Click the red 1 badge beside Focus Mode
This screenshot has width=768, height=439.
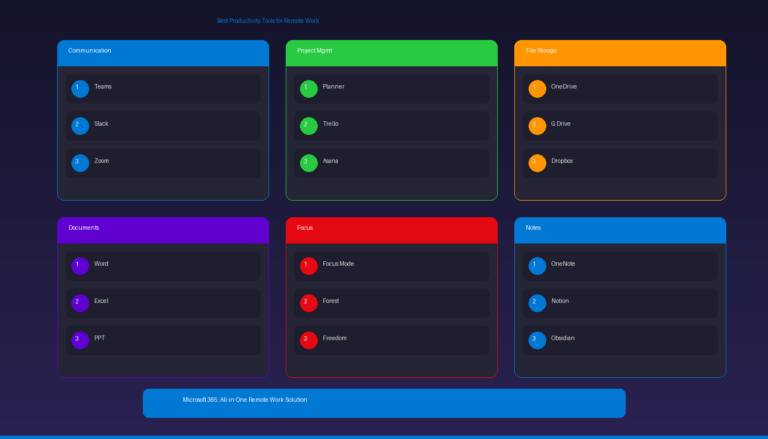point(309,266)
